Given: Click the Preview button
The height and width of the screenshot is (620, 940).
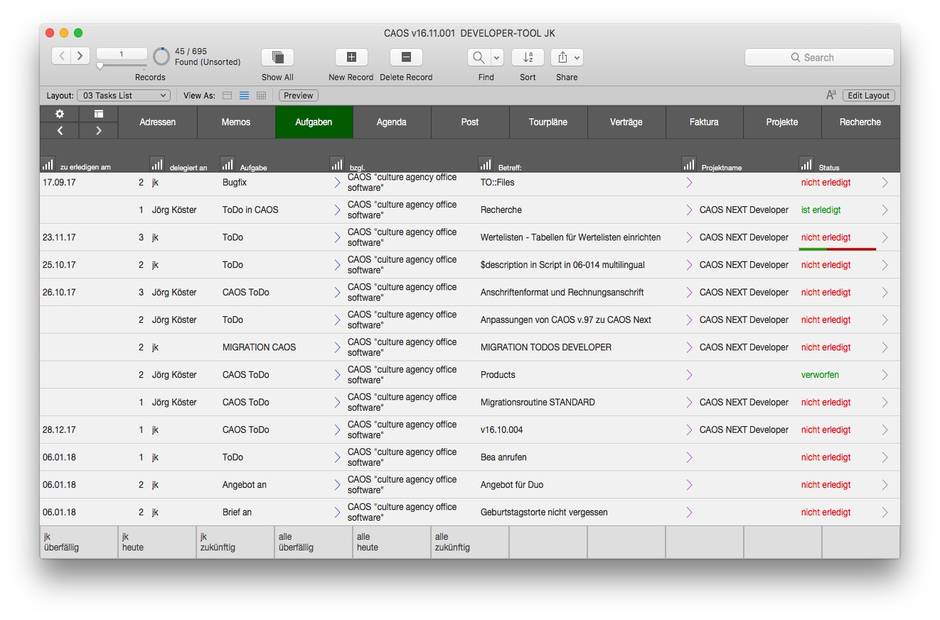Looking at the screenshot, I should point(298,95).
